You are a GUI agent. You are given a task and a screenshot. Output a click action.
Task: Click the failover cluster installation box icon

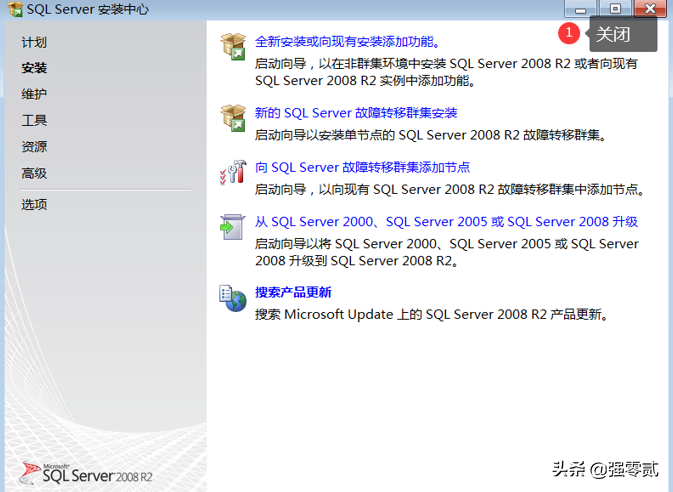233,118
